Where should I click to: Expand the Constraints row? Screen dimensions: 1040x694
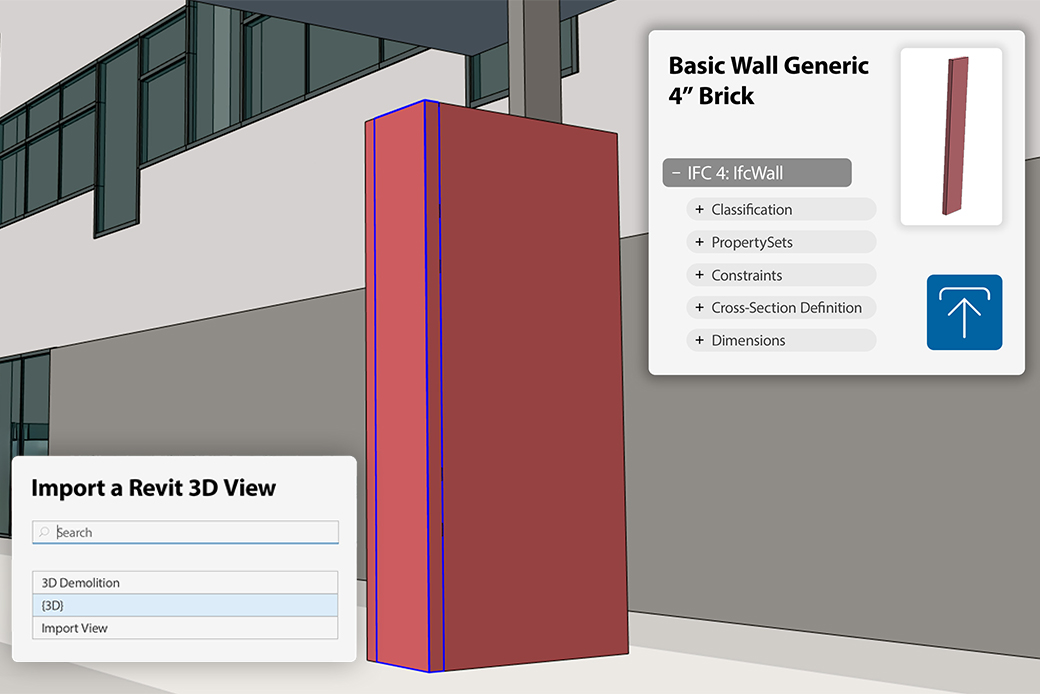click(781, 275)
